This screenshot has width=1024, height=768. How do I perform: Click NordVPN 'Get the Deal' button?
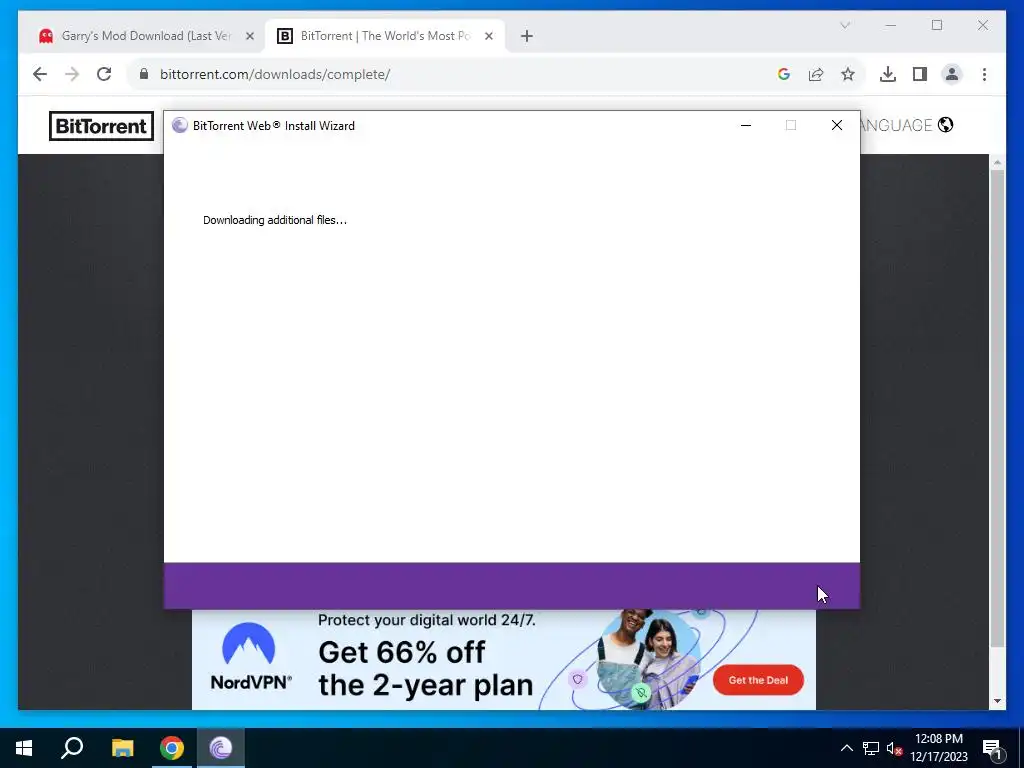point(758,680)
